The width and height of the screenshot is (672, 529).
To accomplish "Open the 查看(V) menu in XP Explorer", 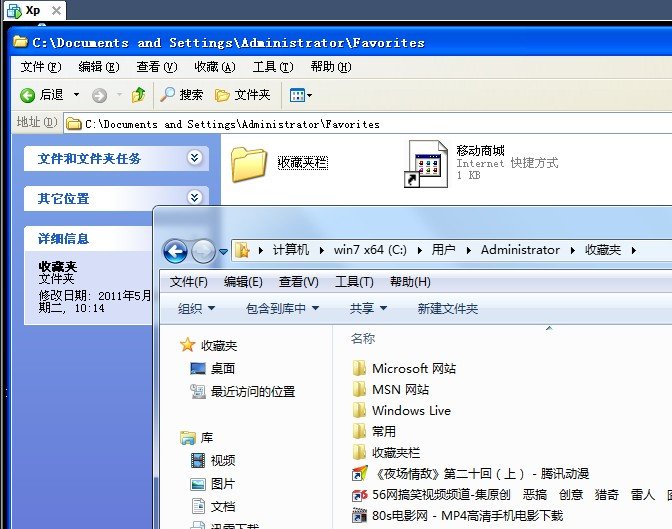I will (156, 67).
